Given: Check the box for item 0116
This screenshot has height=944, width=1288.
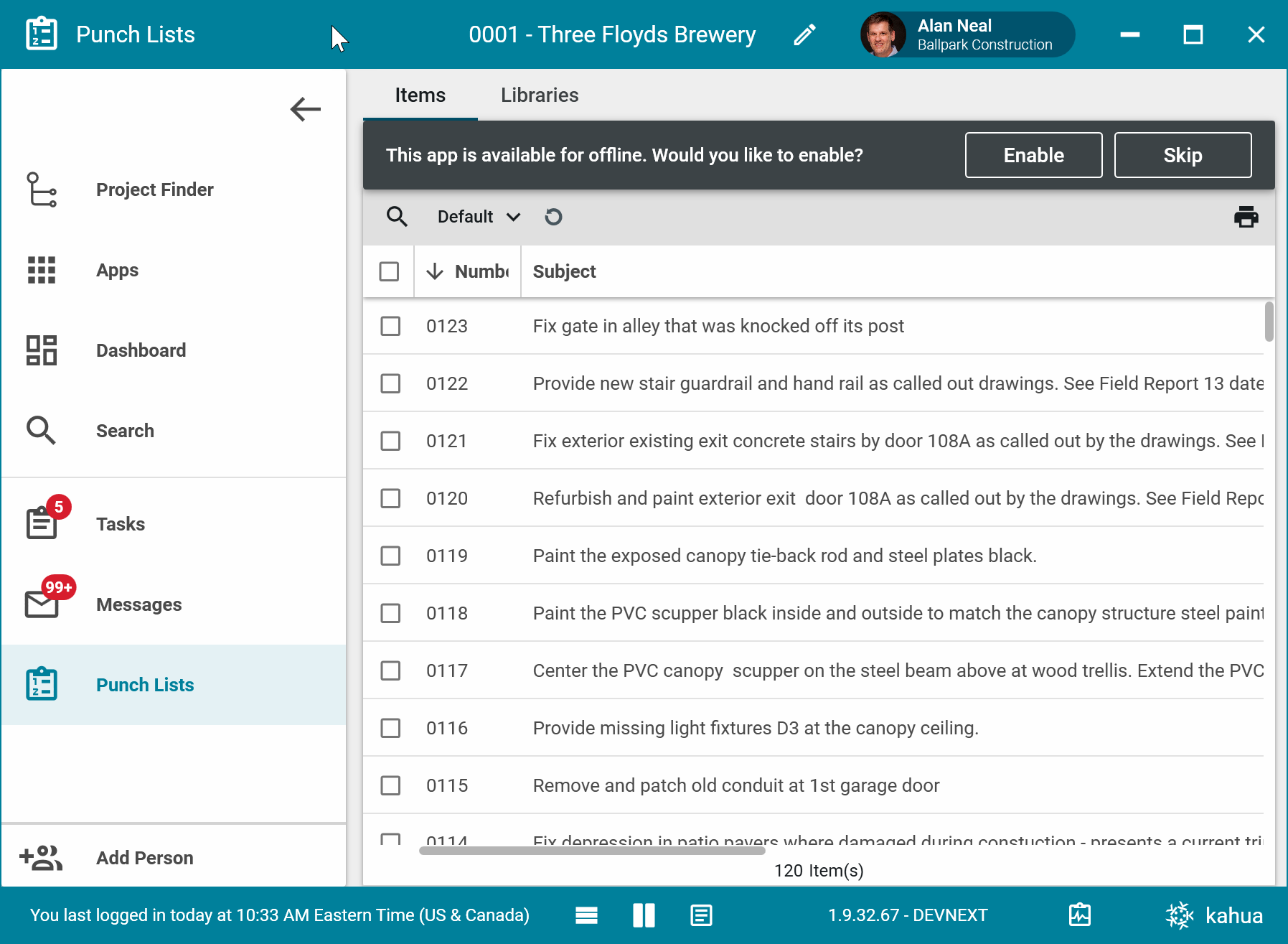Looking at the screenshot, I should pyautogui.click(x=390, y=728).
